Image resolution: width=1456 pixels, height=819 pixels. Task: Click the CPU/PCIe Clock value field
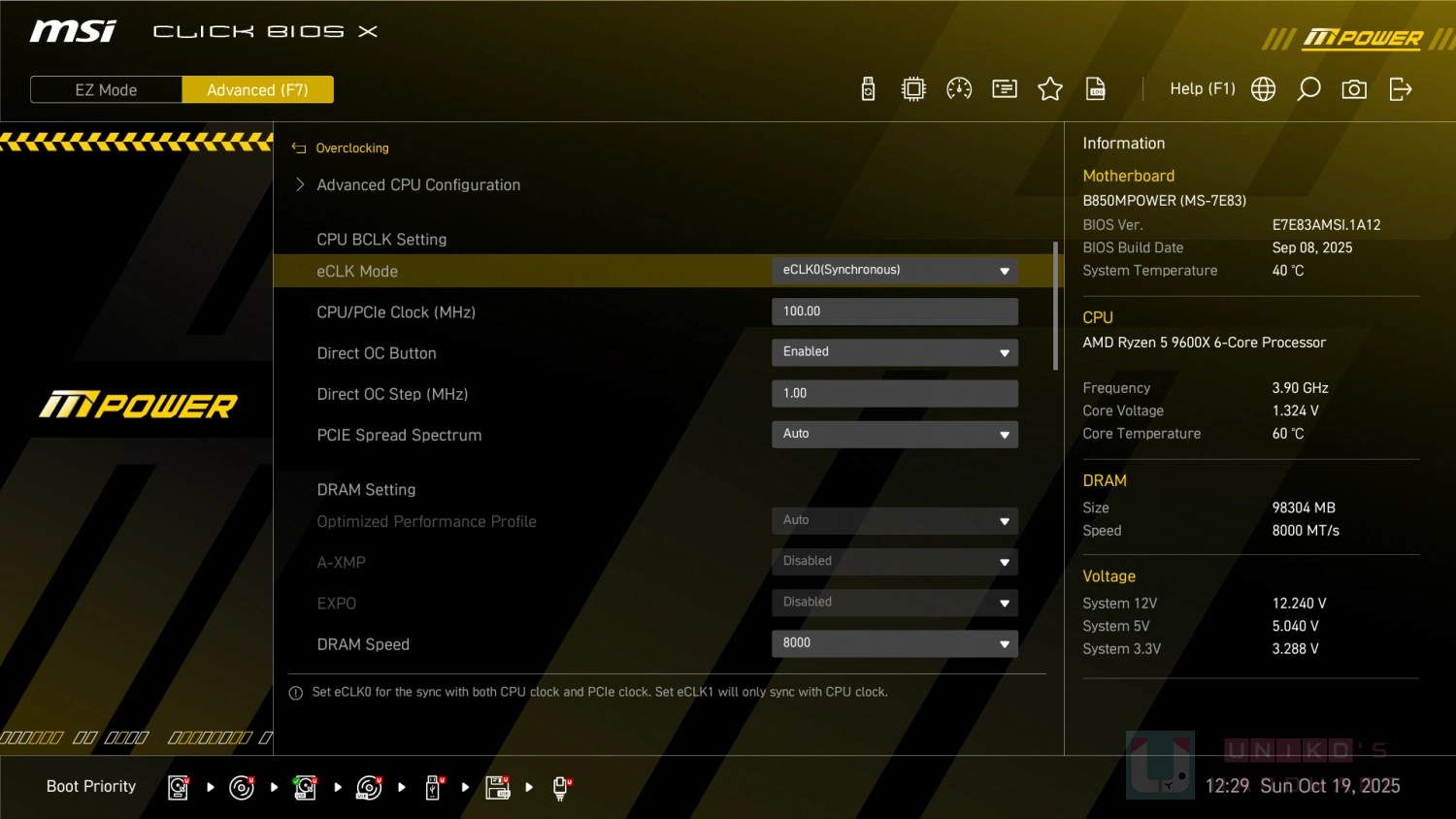pyautogui.click(x=894, y=311)
